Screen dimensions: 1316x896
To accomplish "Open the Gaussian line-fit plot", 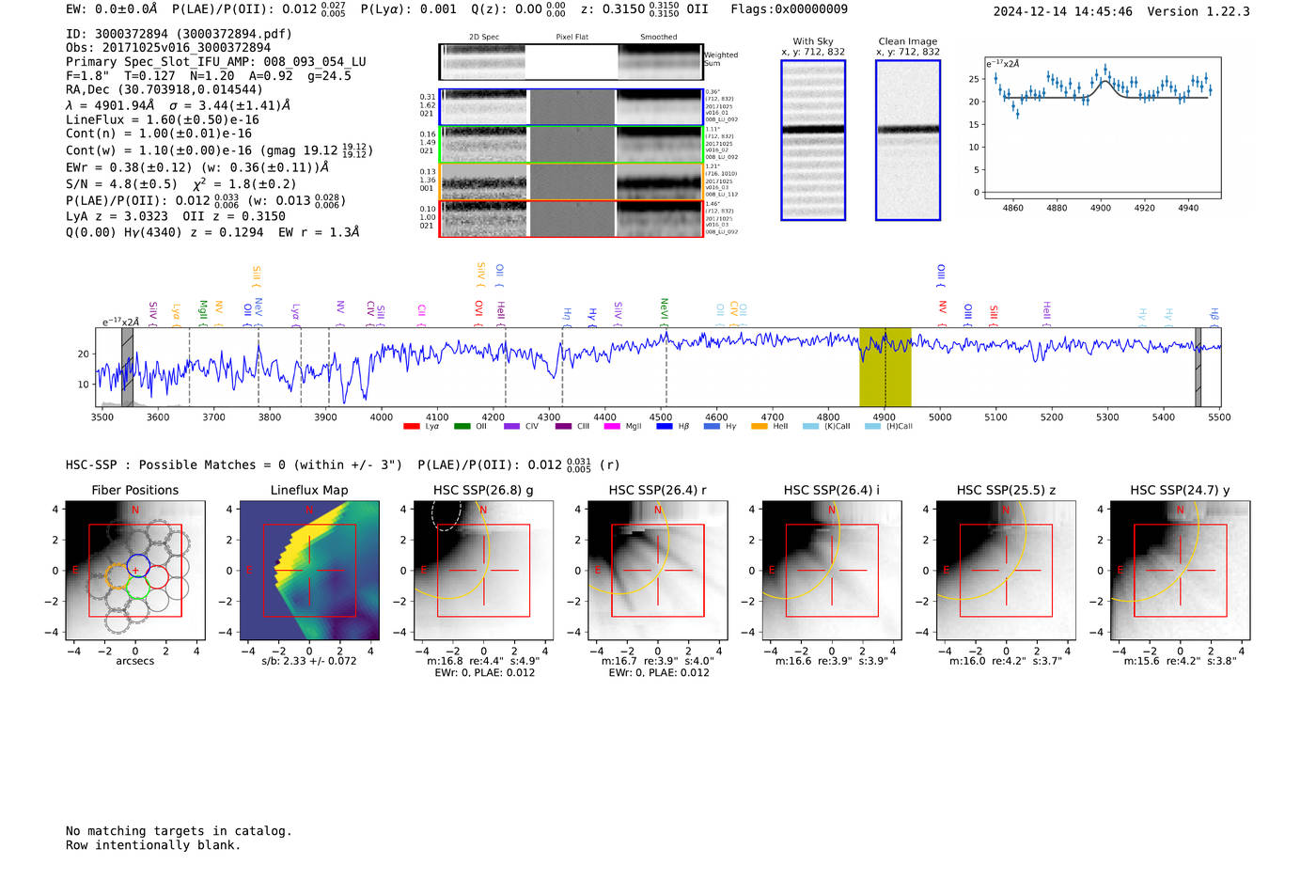I will point(1102,127).
